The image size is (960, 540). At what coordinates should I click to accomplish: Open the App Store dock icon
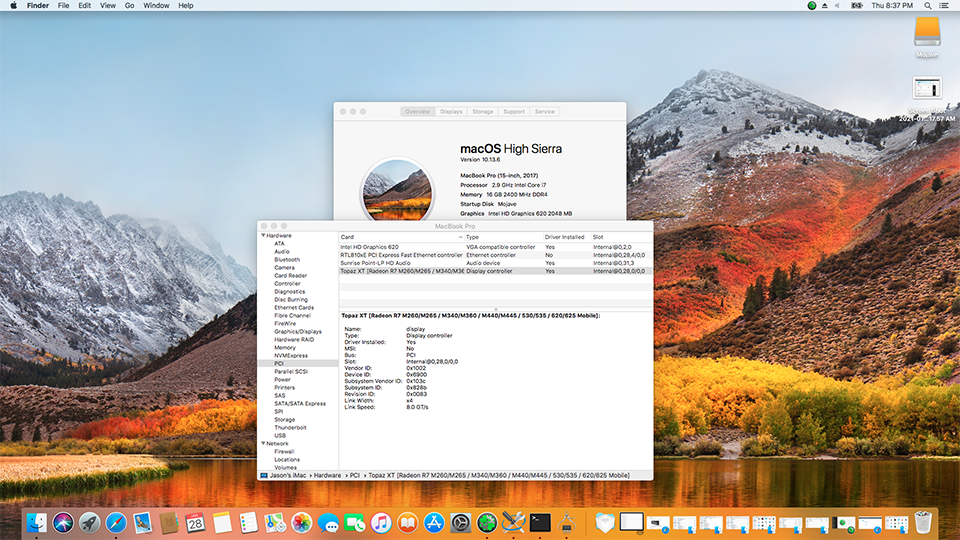coord(433,522)
